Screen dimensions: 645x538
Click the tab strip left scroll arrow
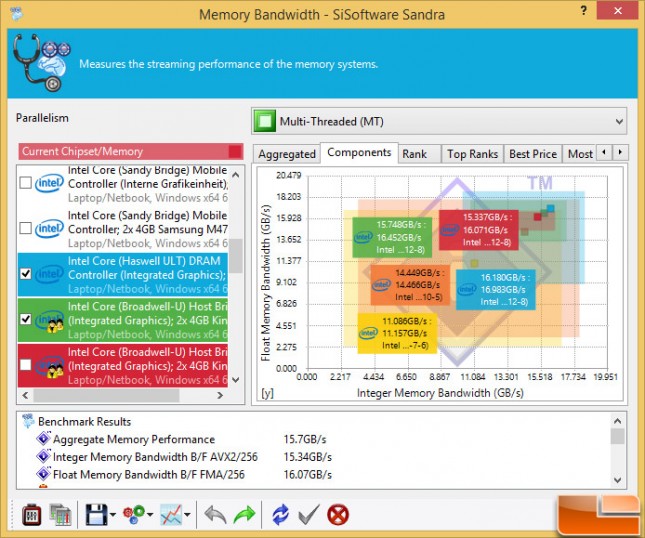[x=604, y=152]
